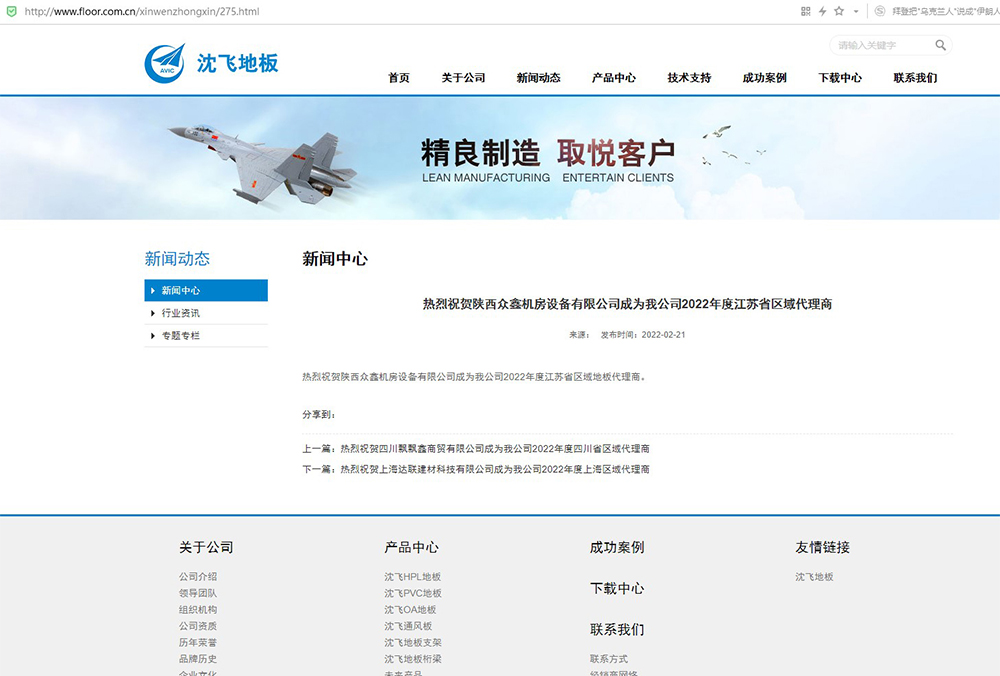Click the green security shield icon
The height and width of the screenshot is (676, 1000).
coord(10,11)
